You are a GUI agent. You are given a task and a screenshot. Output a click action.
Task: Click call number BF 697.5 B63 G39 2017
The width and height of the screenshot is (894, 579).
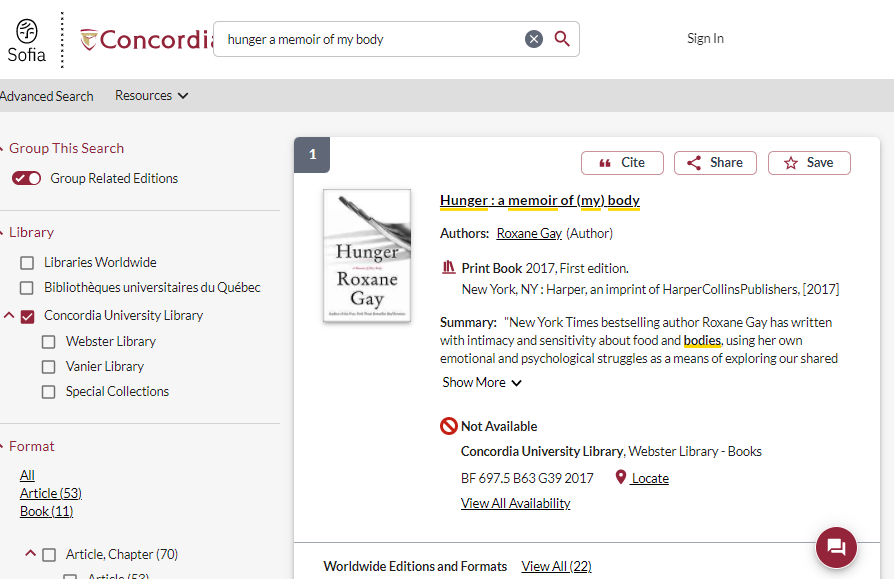coord(527,479)
